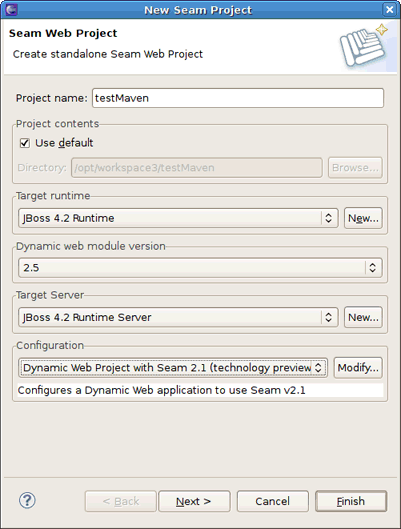This screenshot has width=401, height=529.
Task: Click the Eclipse icon in title bar
Action: [x=11, y=9]
